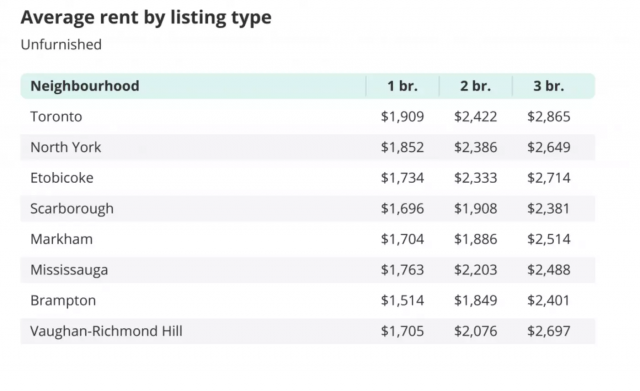
Task: Click the North York row label
Action: tap(66, 147)
